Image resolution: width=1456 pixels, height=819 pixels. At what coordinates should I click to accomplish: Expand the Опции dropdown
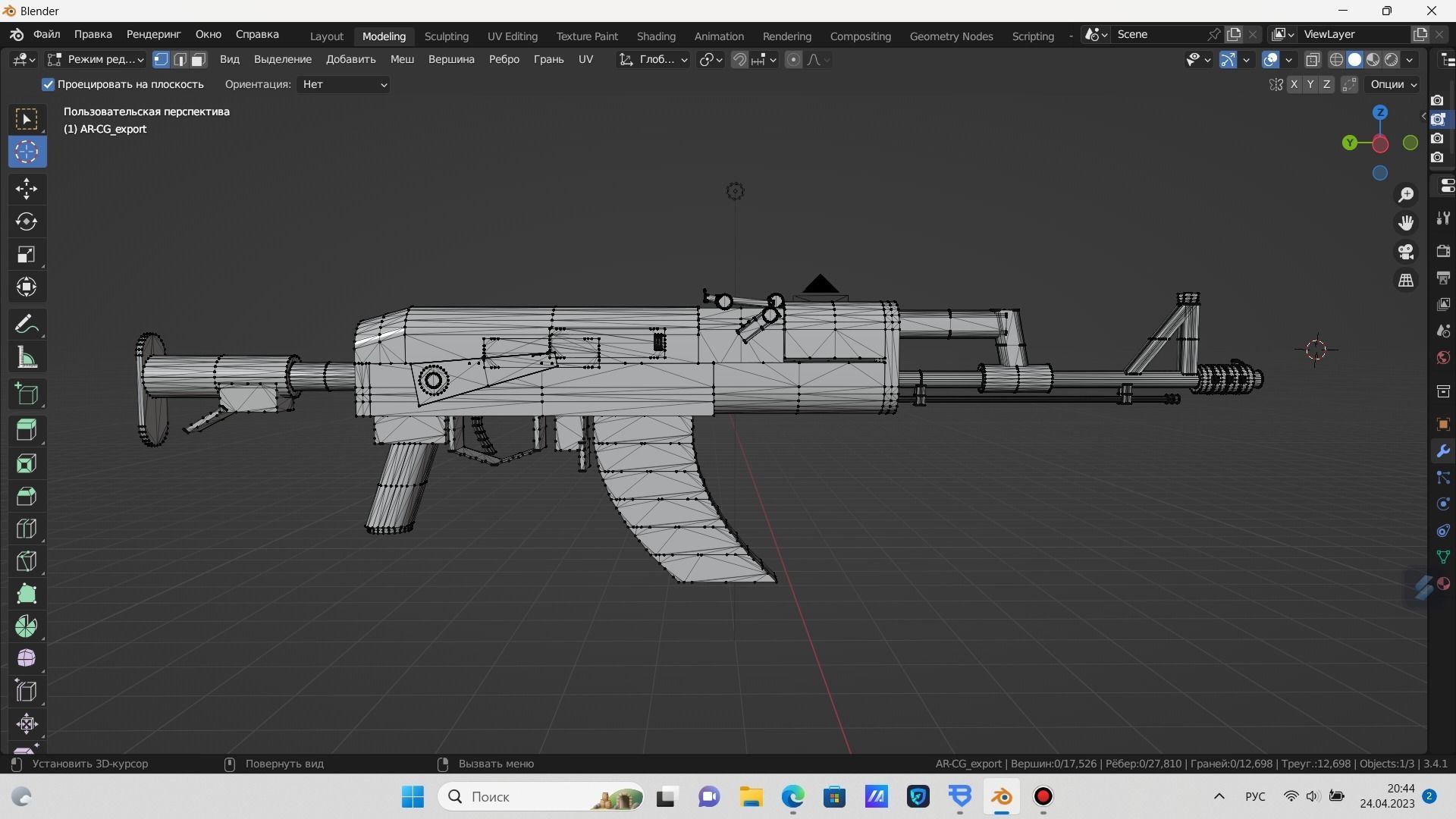(1393, 84)
